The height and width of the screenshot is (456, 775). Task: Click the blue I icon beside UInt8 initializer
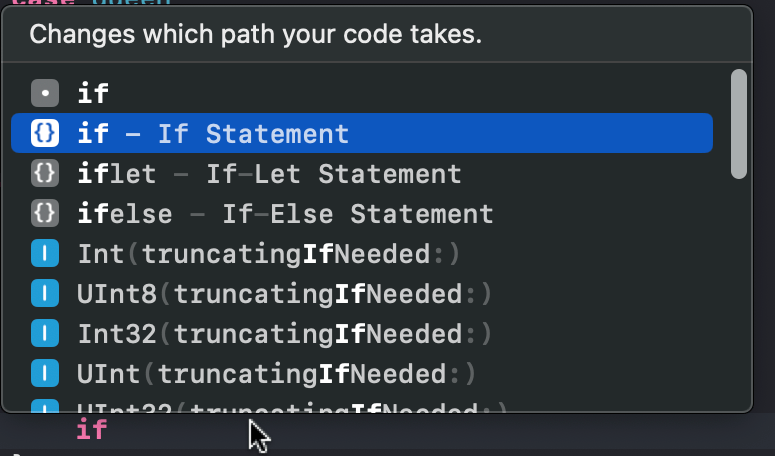point(45,294)
